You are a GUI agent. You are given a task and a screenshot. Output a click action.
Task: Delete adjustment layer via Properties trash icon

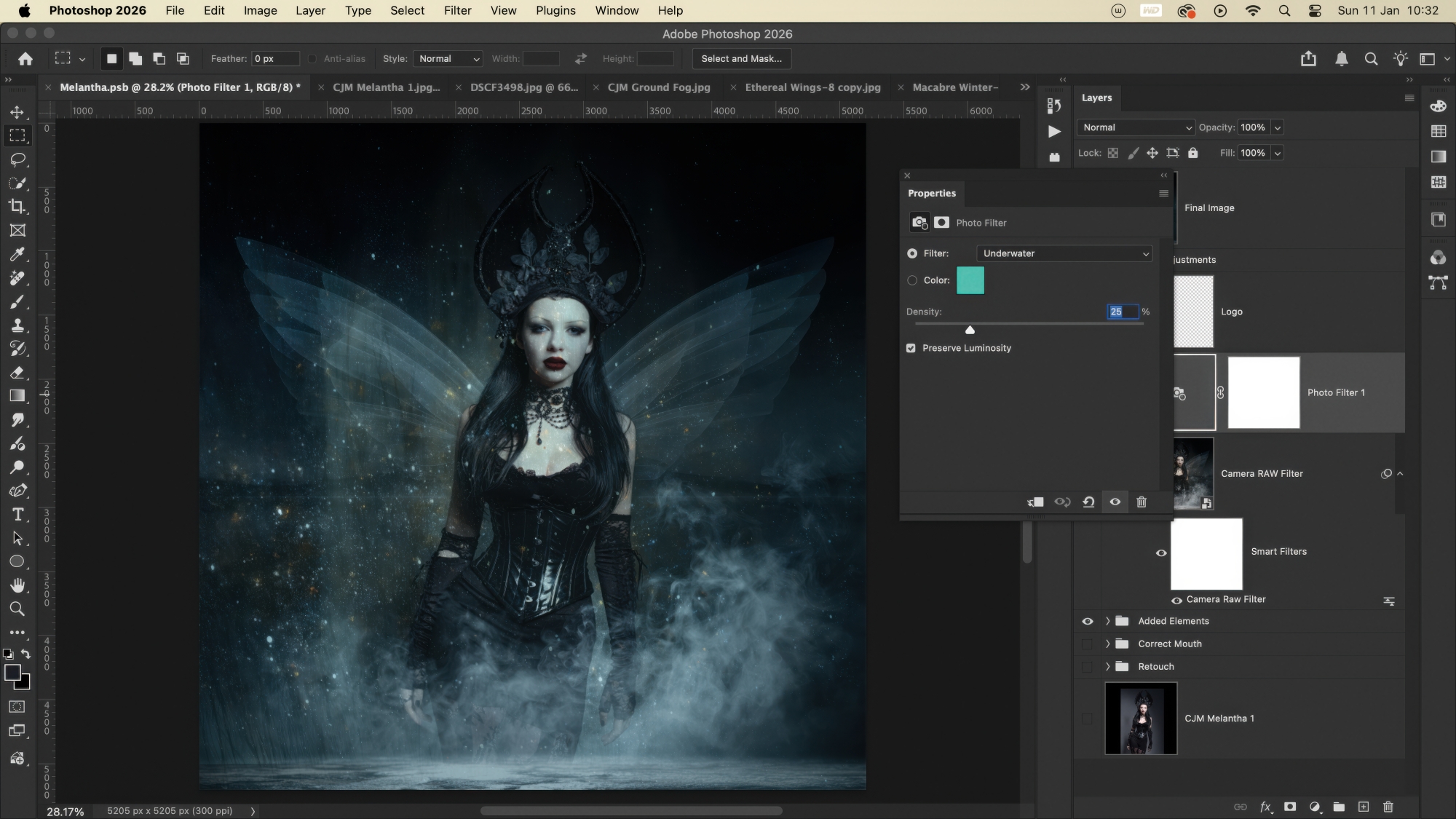1142,502
